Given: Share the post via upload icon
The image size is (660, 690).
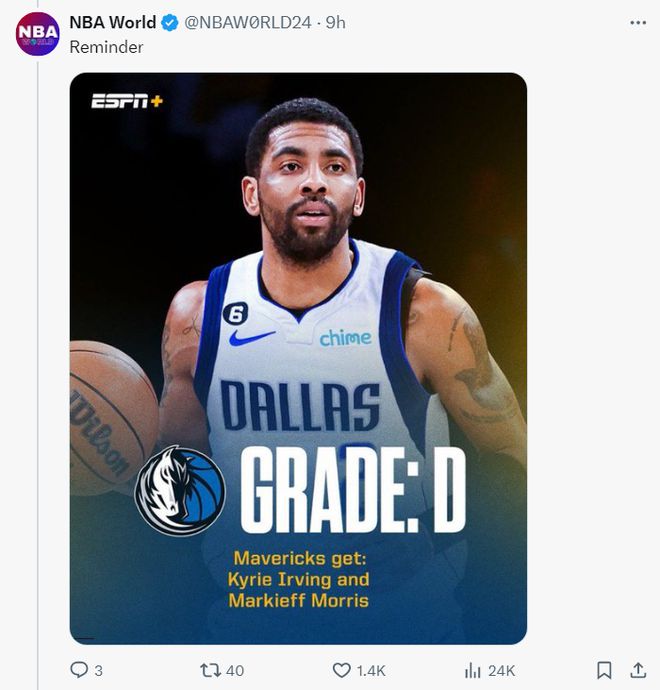Looking at the screenshot, I should 638,670.
